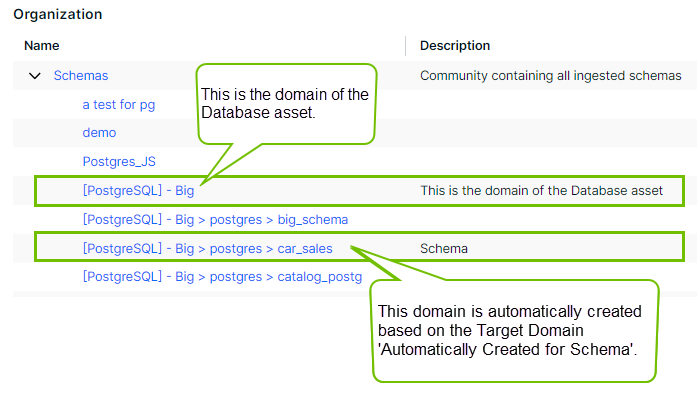697x401 pixels.
Task: Click the callout about the Database asset domain
Action: pos(285,103)
